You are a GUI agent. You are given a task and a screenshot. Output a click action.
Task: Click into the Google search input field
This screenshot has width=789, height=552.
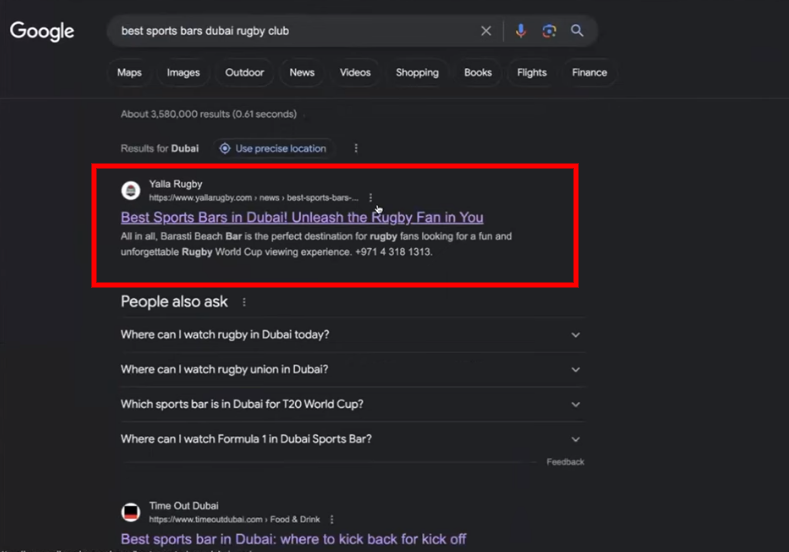pos(290,31)
